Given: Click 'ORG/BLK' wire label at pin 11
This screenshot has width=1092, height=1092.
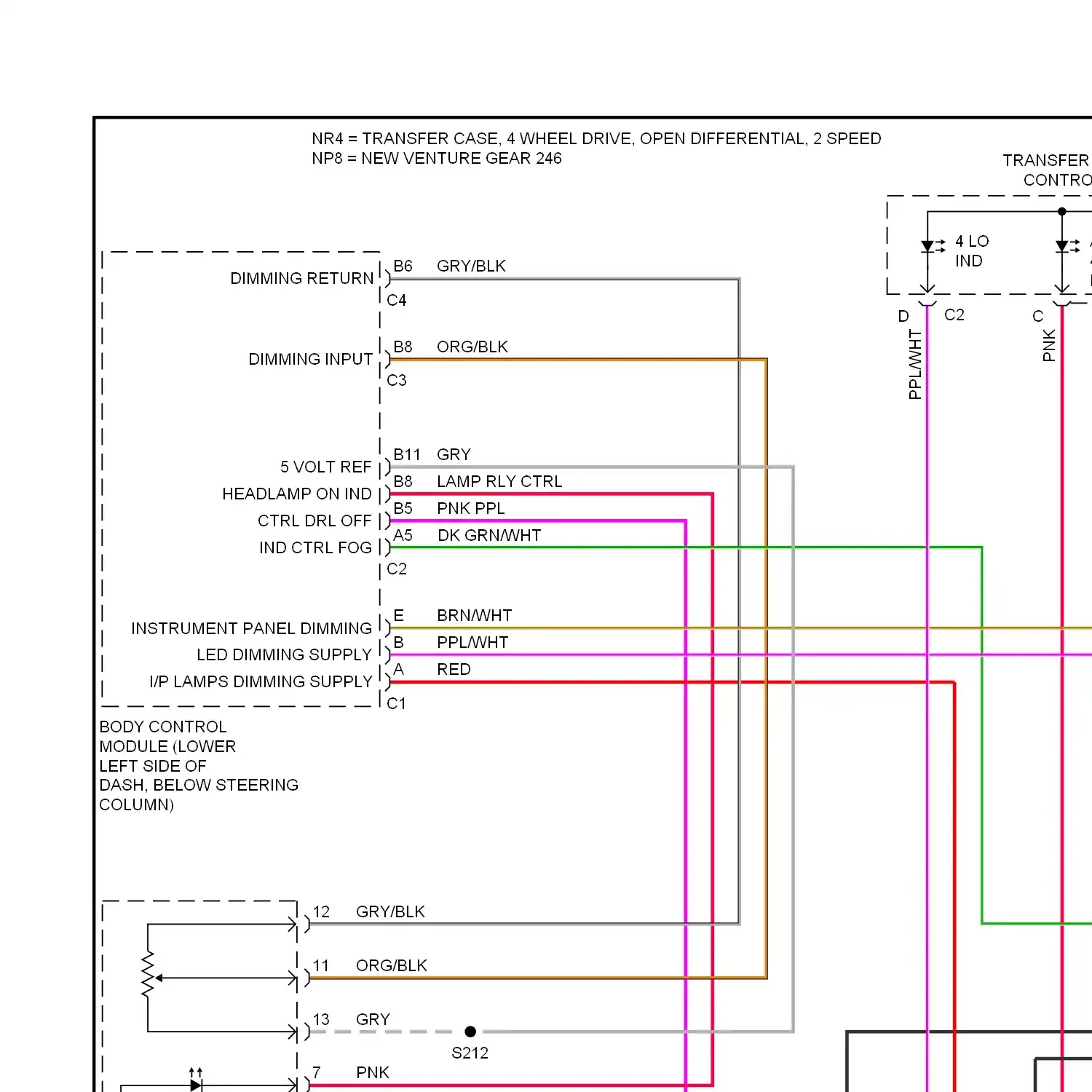Looking at the screenshot, I should coord(392,965).
